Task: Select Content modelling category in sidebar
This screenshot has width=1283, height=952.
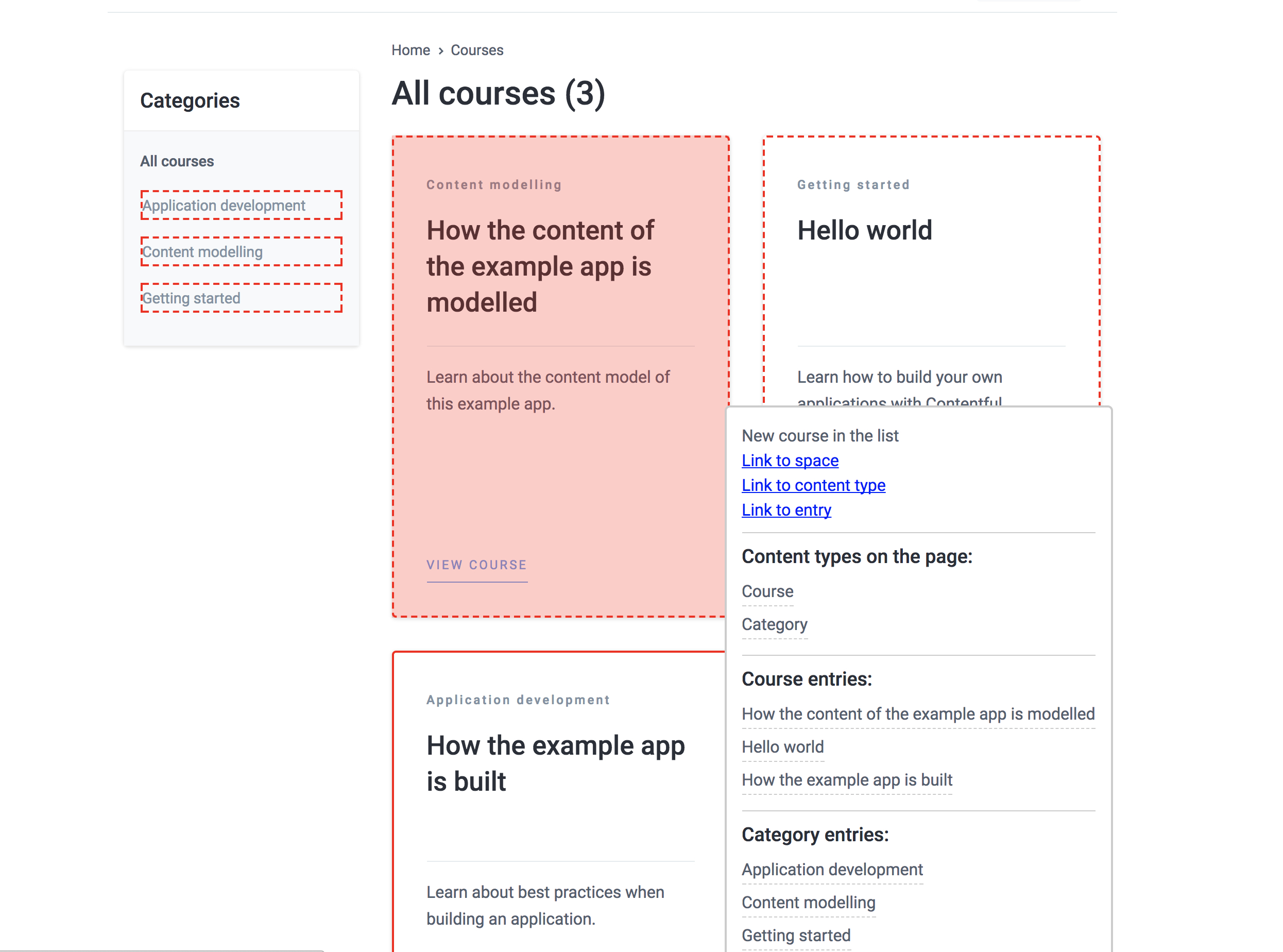Action: tap(202, 252)
